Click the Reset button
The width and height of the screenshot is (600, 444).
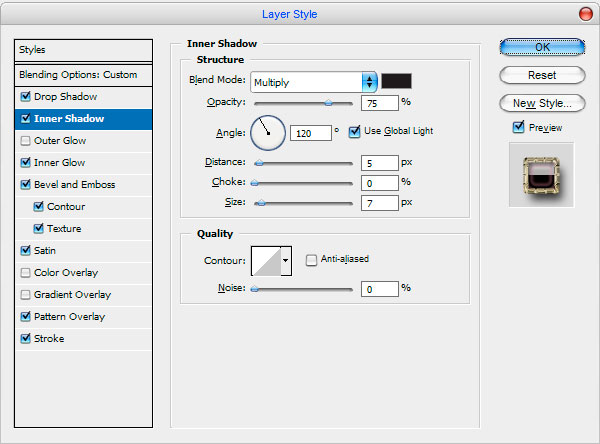pos(542,75)
